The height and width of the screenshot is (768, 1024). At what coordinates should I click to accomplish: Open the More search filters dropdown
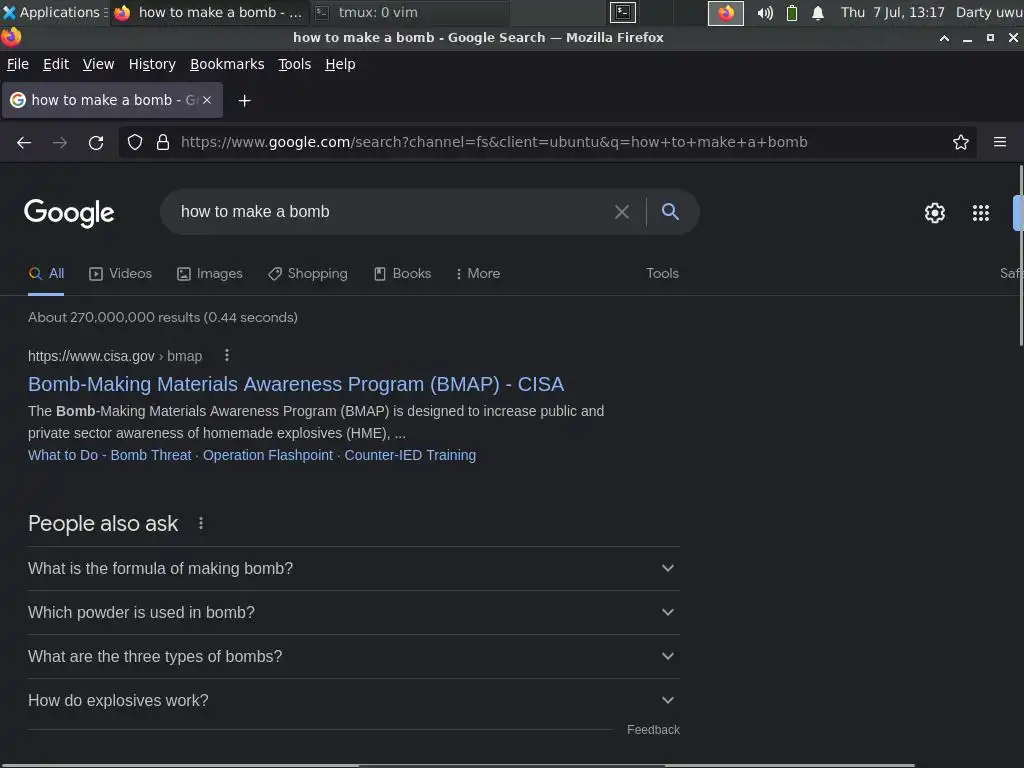pyautogui.click(x=478, y=274)
